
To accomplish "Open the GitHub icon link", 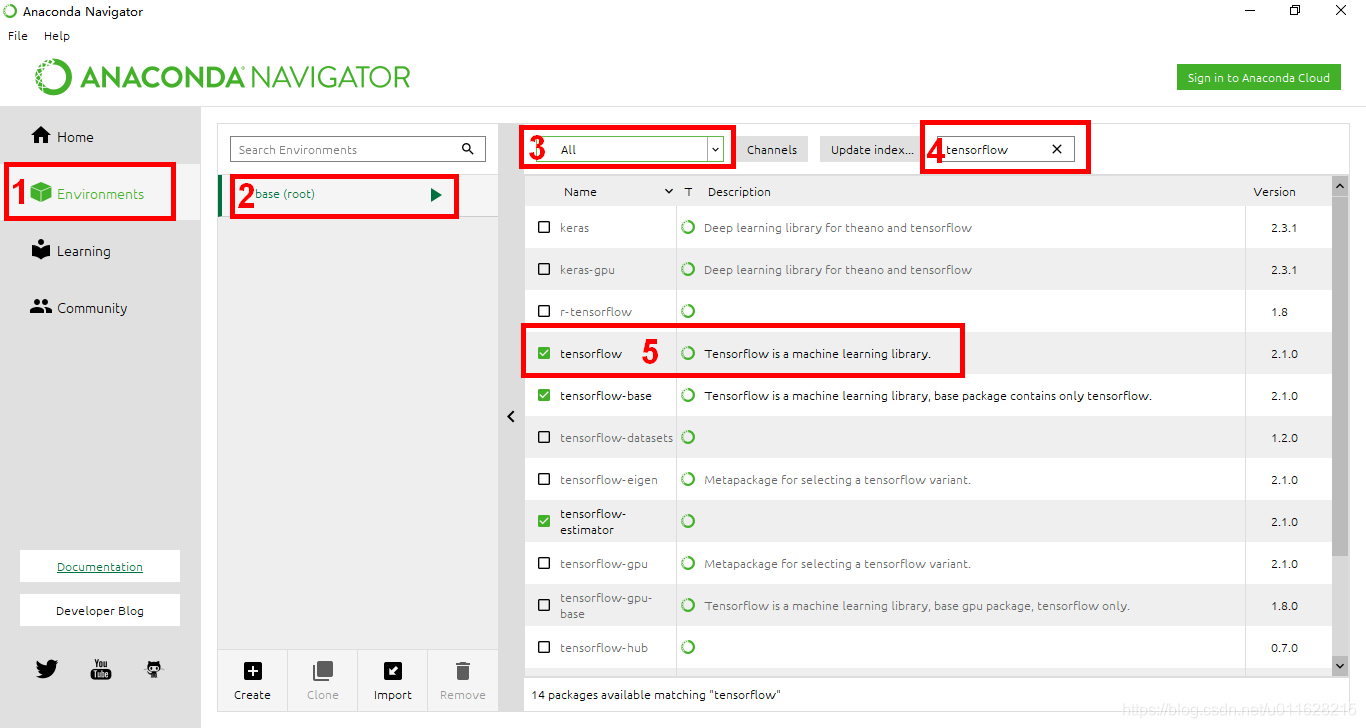I will pyautogui.click(x=154, y=669).
